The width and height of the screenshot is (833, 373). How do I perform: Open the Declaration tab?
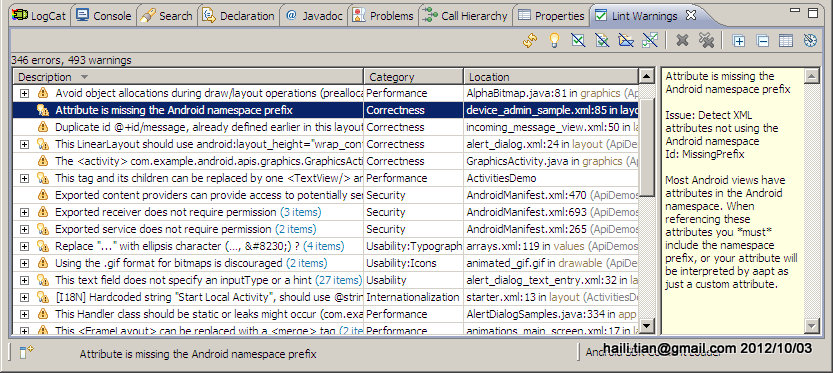tap(239, 16)
